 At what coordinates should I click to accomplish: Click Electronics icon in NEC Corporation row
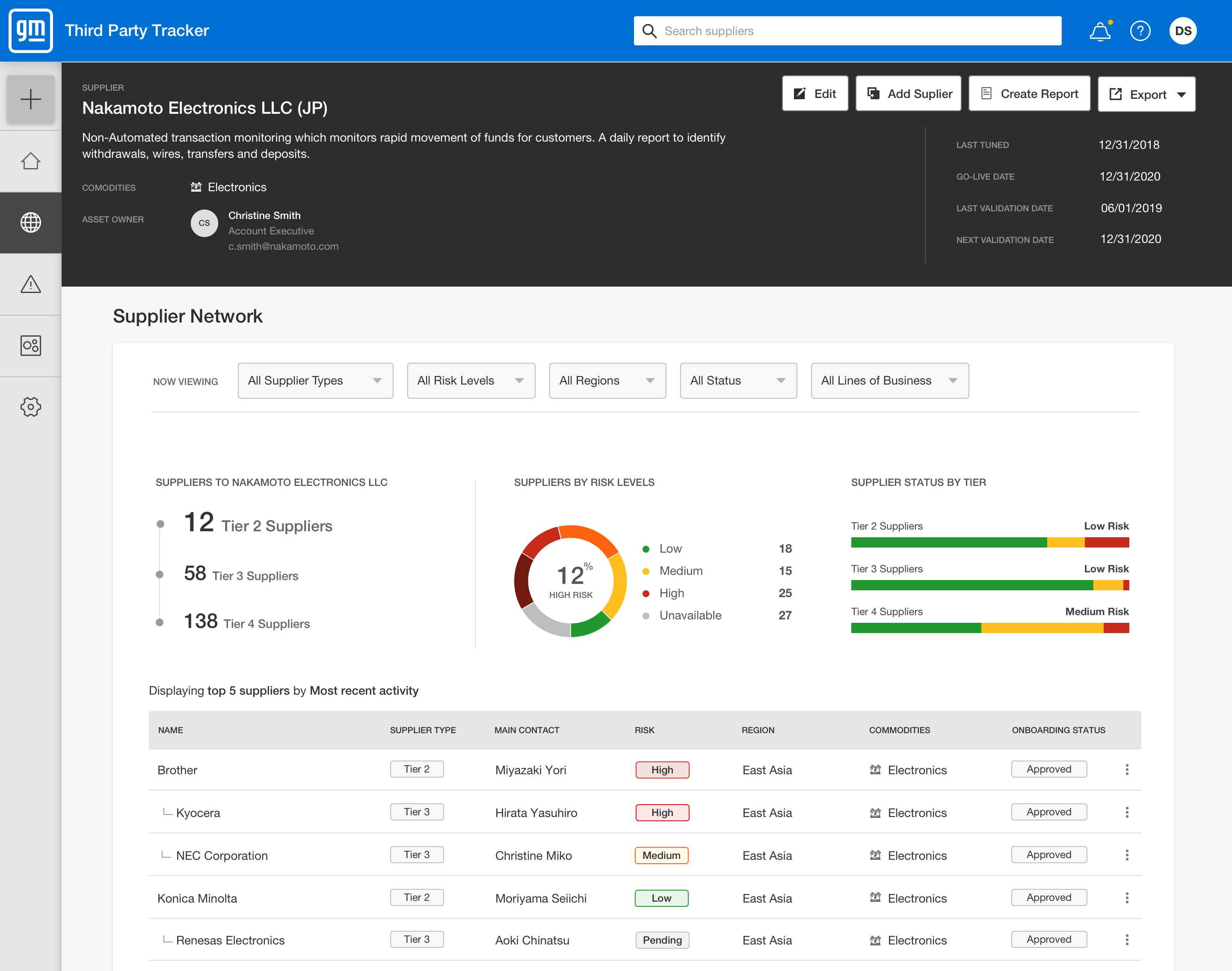875,855
